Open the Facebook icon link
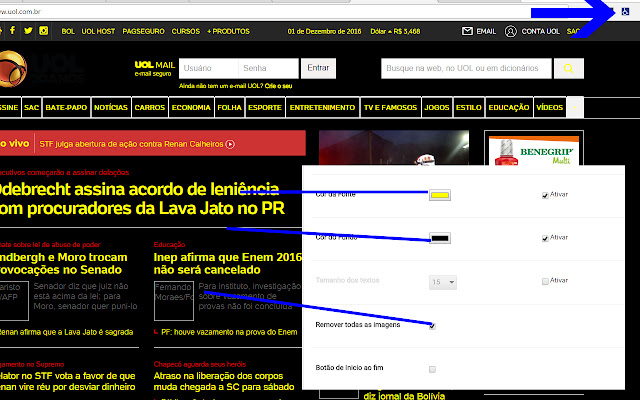 [x=12, y=30]
